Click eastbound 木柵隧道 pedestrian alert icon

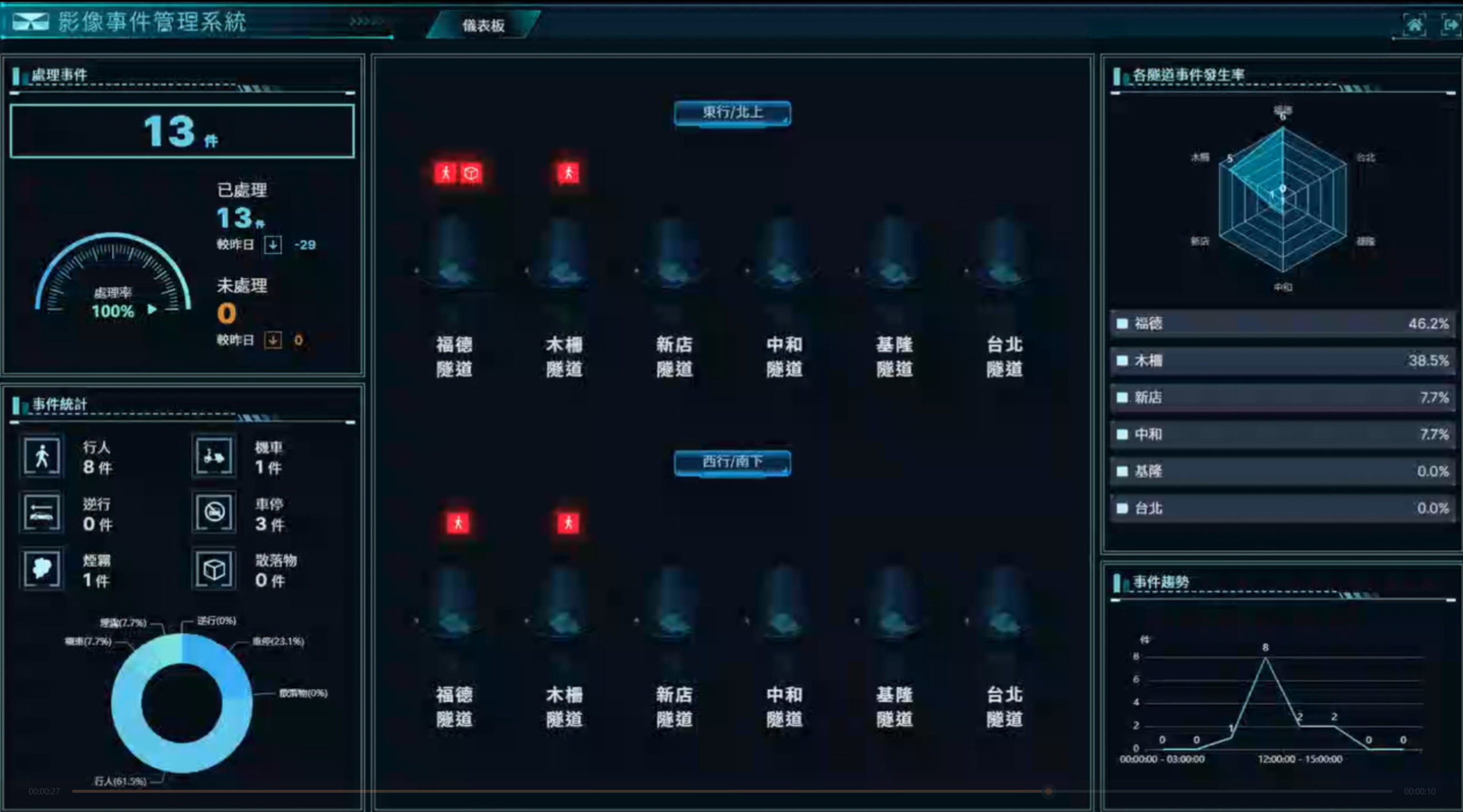tap(568, 173)
